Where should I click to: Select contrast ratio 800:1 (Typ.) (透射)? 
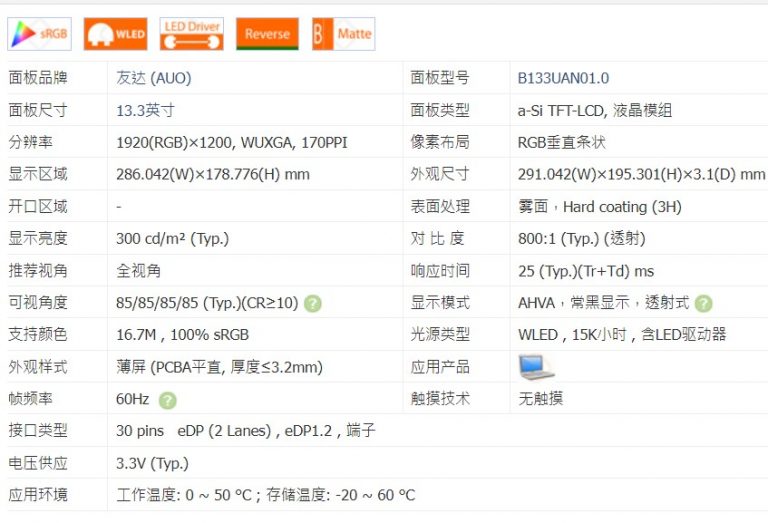point(582,238)
